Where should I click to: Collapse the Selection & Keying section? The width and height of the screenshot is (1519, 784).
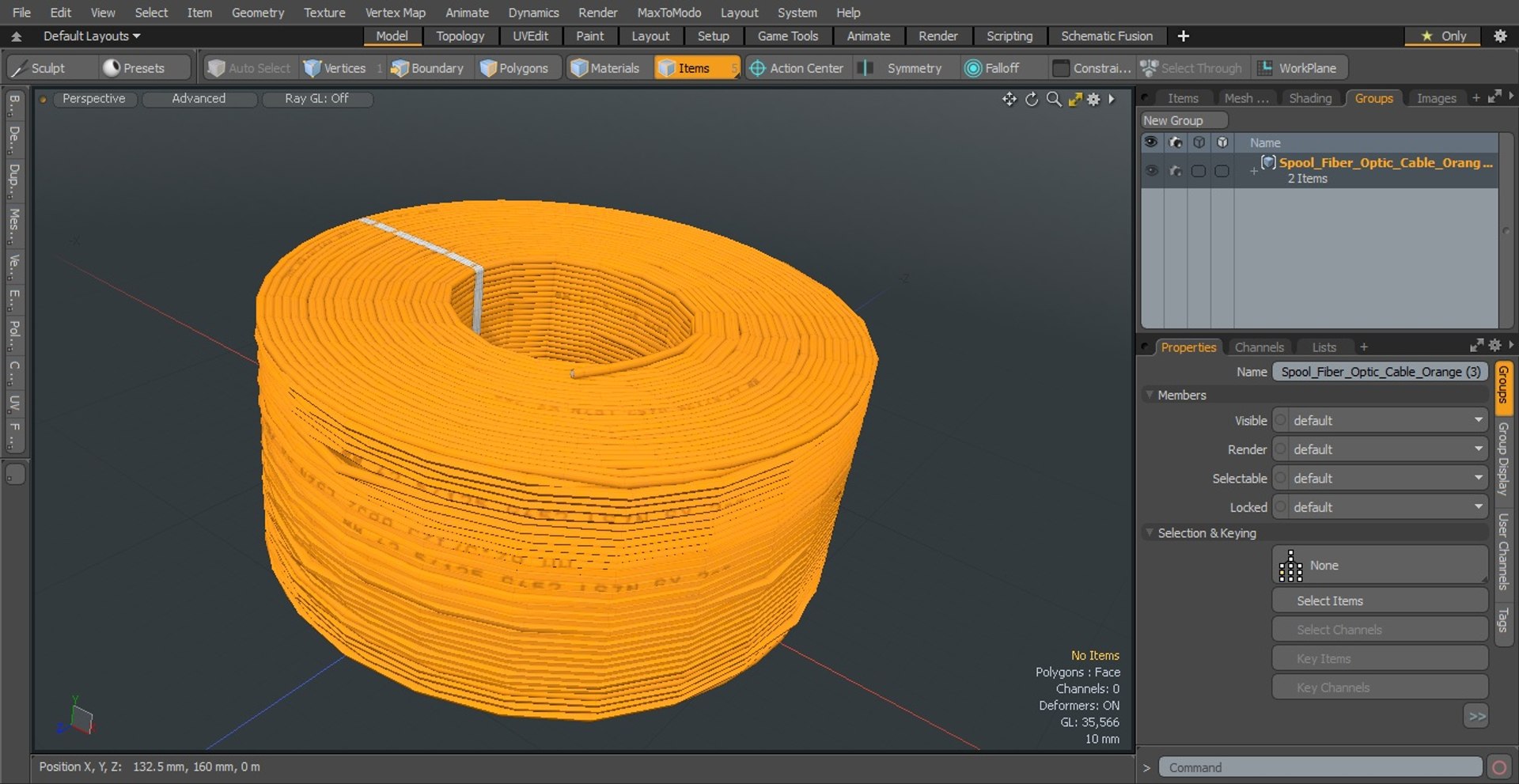[x=1150, y=532]
